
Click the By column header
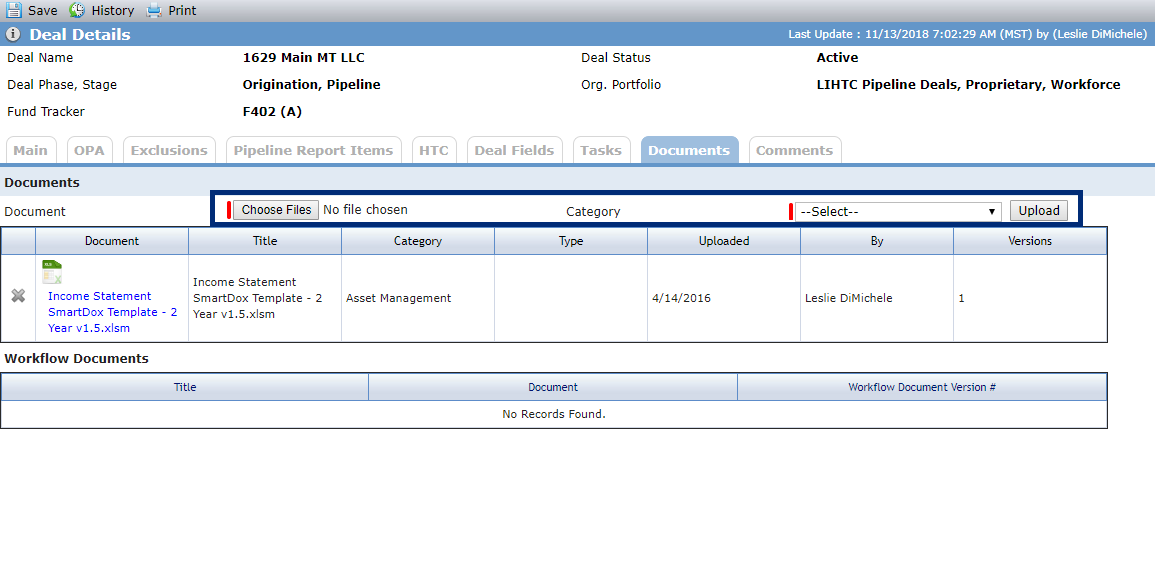(877, 241)
